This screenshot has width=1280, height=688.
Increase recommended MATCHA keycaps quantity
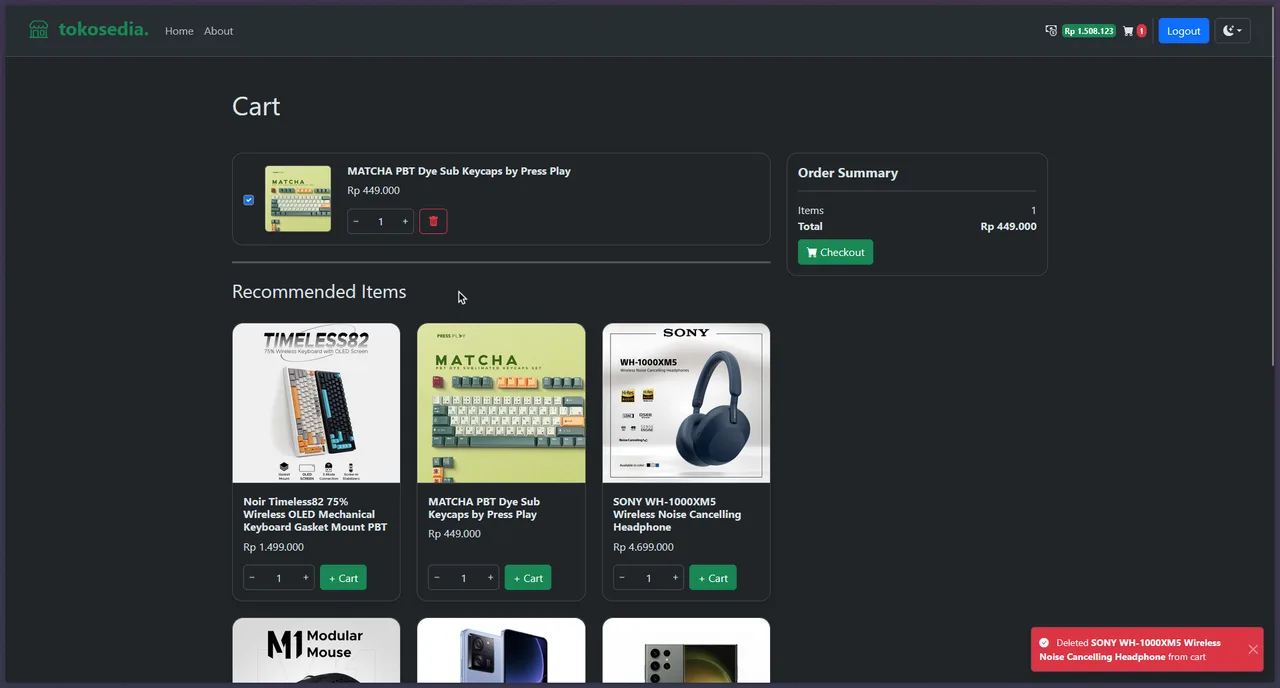point(491,578)
